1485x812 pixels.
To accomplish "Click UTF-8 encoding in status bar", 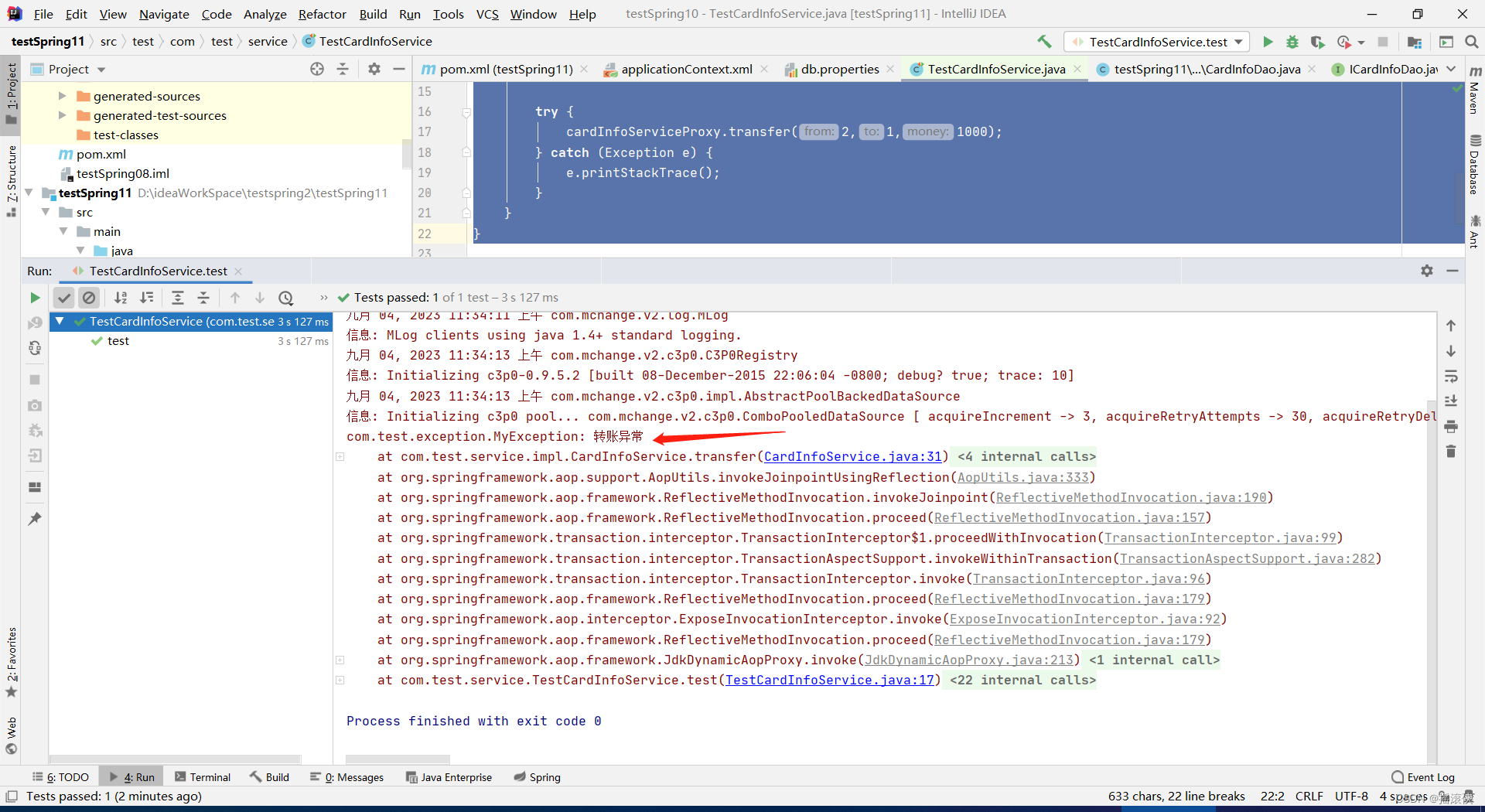I will click(x=1351, y=796).
